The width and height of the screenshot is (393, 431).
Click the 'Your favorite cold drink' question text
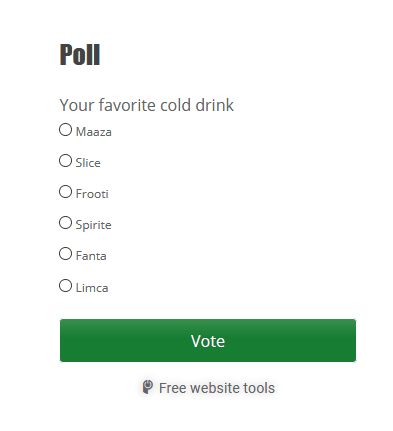tap(147, 105)
